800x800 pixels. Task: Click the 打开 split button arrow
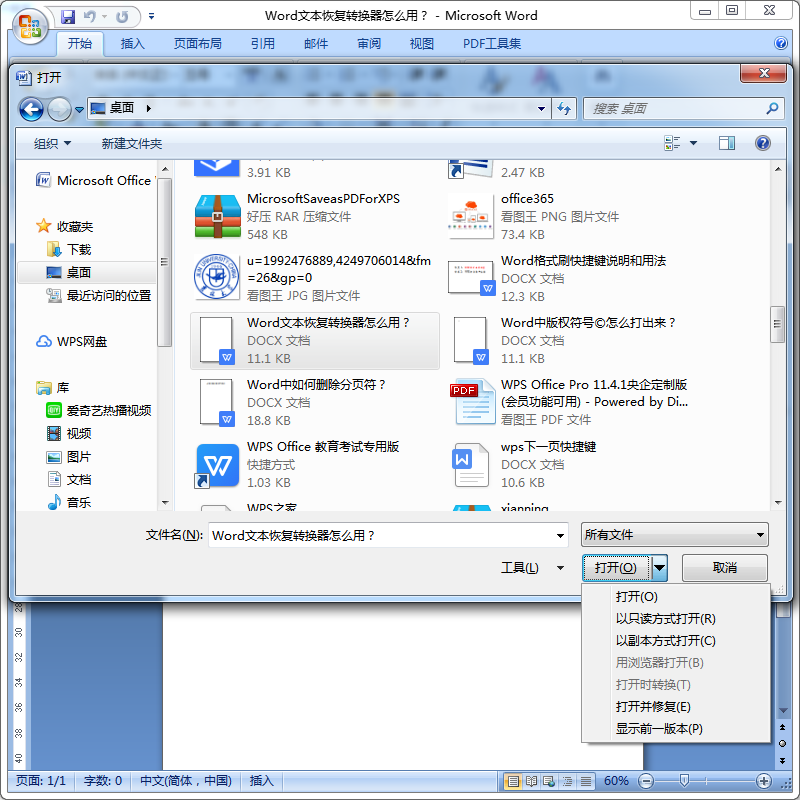(x=659, y=567)
